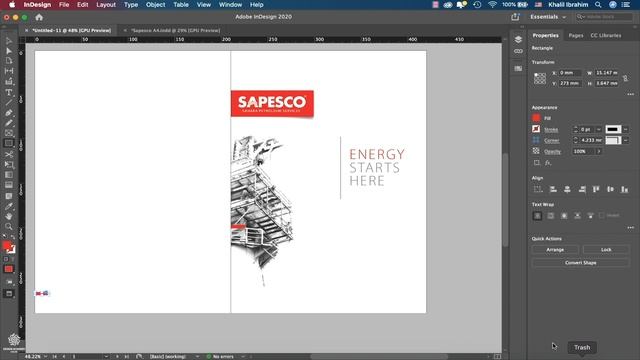Enable Jump to Next Column wrap
The height and width of the screenshot is (360, 640).
coord(590,216)
